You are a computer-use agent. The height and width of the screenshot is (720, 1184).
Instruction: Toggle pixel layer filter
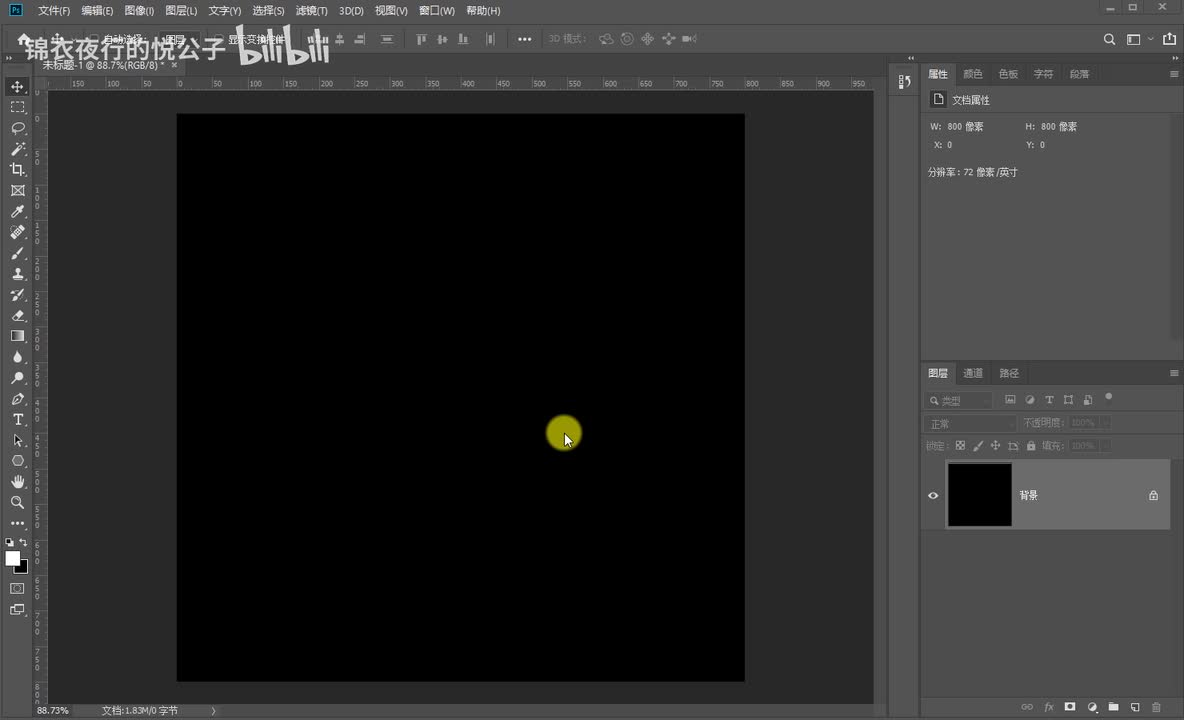pyautogui.click(x=1010, y=399)
